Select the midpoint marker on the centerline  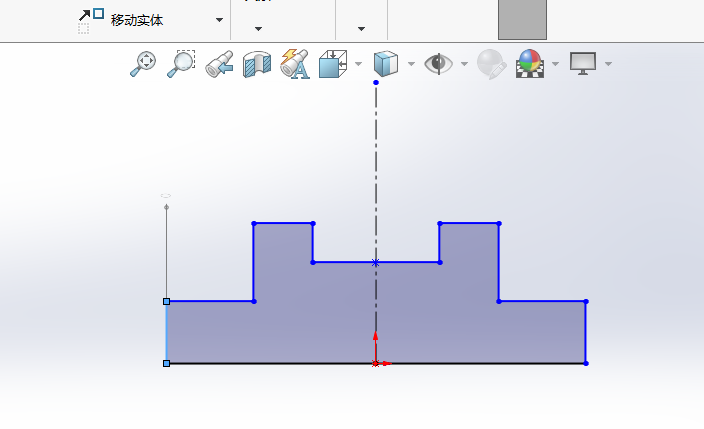pyautogui.click(x=375, y=263)
